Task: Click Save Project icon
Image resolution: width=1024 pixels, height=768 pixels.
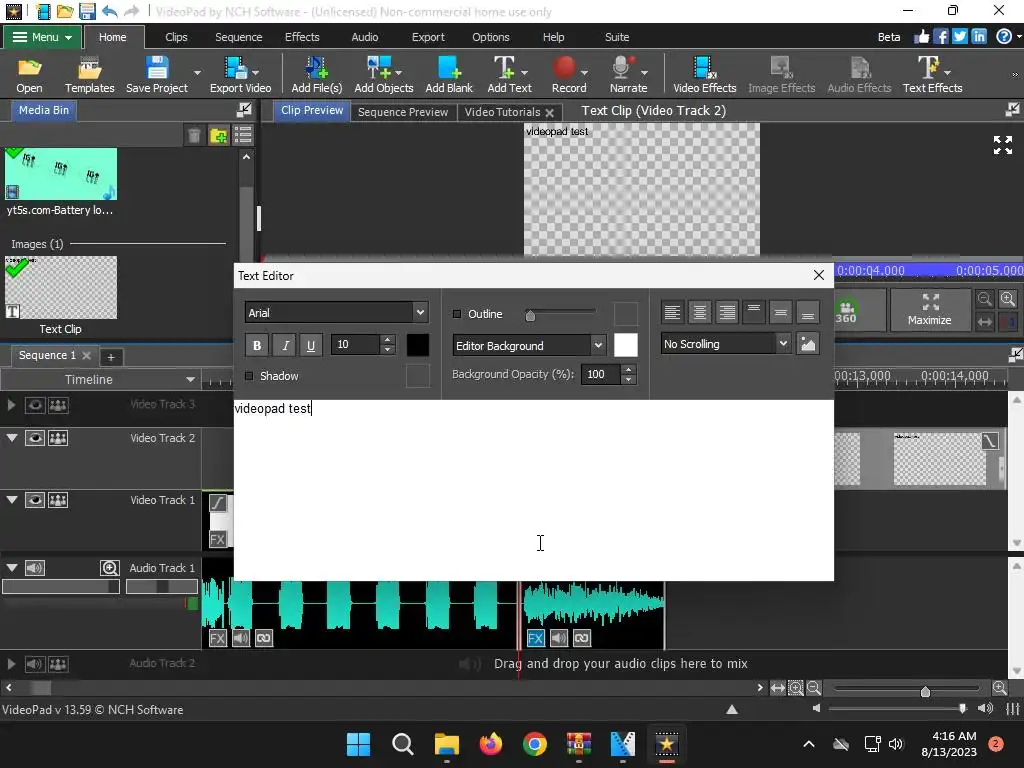Action: tap(157, 68)
